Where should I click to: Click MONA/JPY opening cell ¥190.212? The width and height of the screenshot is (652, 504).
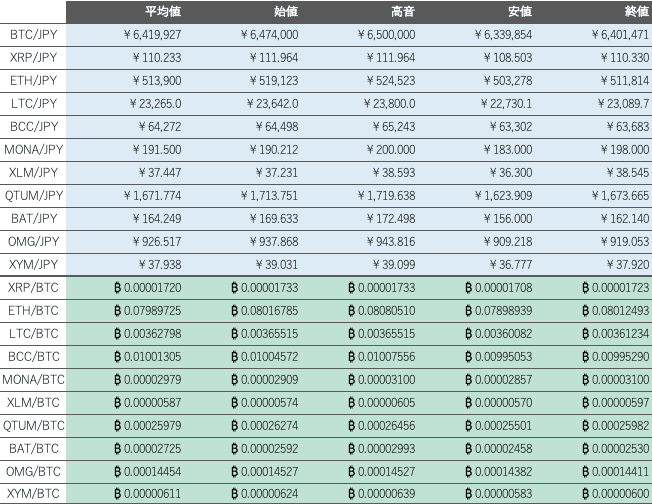[274, 149]
